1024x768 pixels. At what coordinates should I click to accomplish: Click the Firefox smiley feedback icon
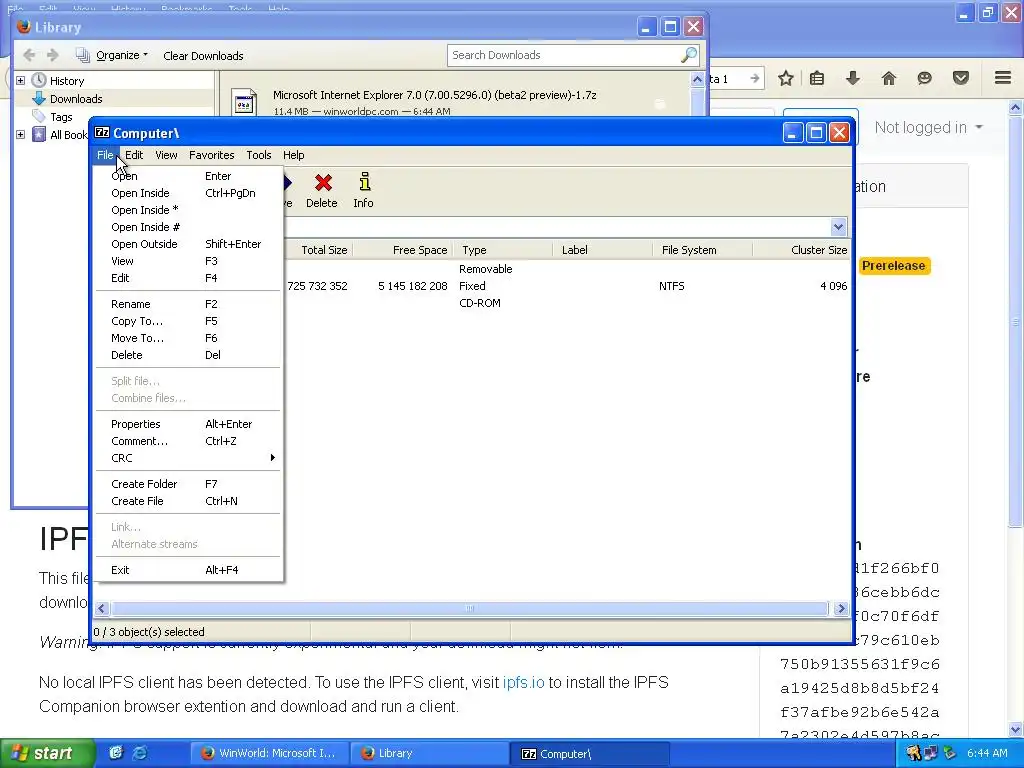[924, 78]
